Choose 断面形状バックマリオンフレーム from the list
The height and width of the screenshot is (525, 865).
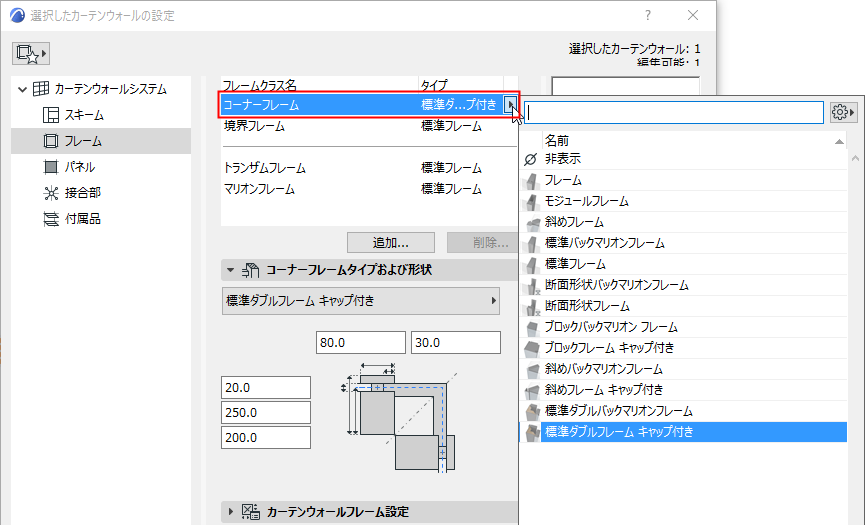[683, 285]
